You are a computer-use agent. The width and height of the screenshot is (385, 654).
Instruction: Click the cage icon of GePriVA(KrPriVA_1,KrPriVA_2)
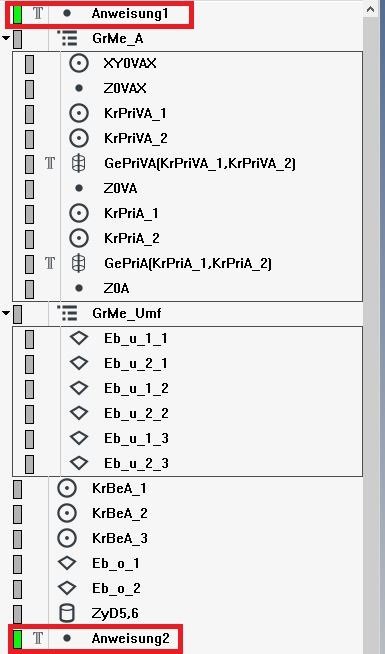(x=79, y=163)
